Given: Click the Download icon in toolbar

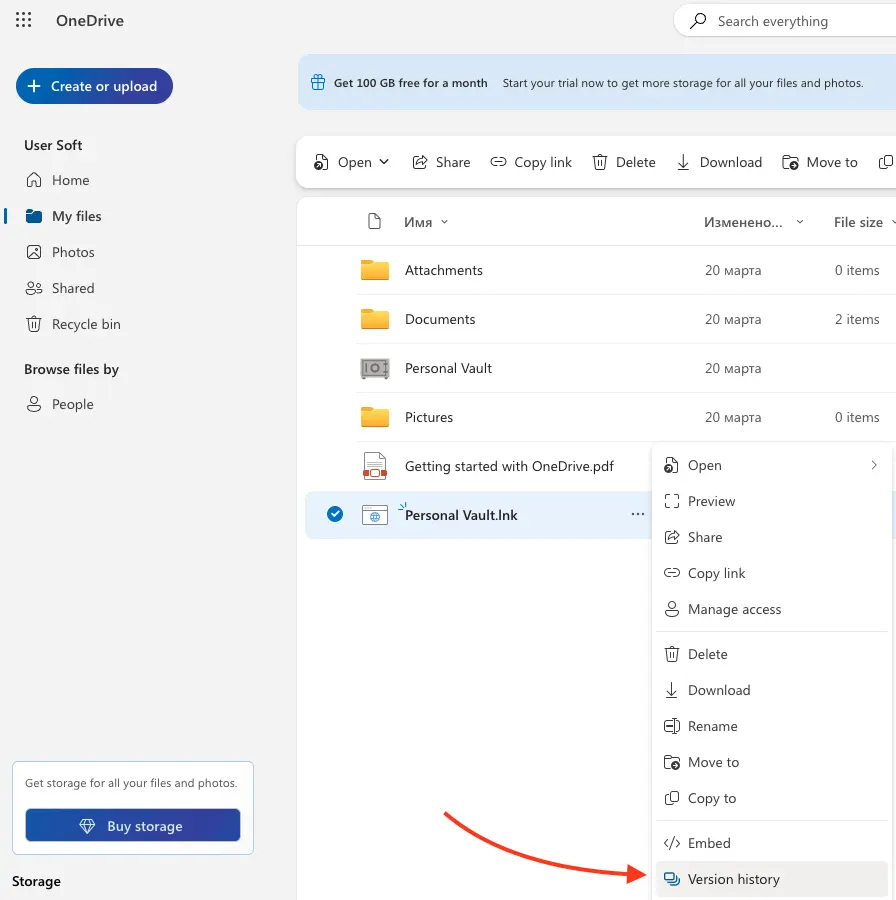Looking at the screenshot, I should [x=684, y=162].
